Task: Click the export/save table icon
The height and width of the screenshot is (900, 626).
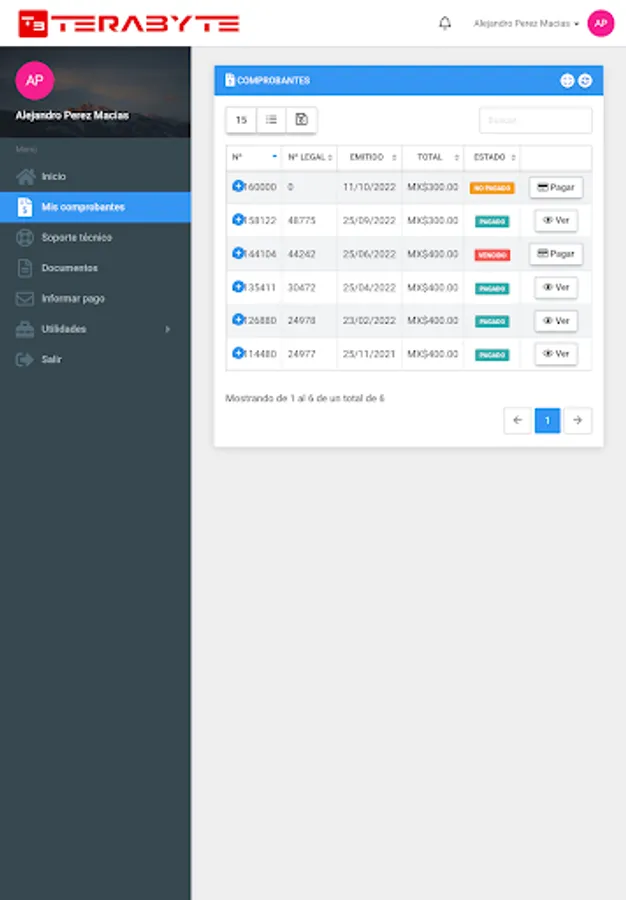Action: pyautogui.click(x=301, y=120)
